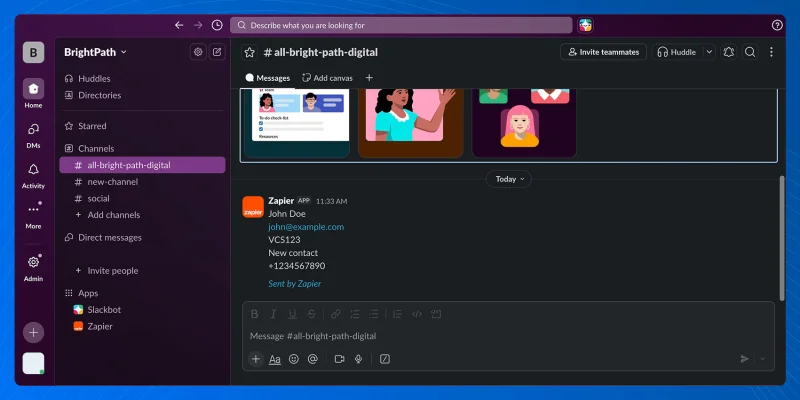
Task: Open the Add canvas tab
Action: 328,78
